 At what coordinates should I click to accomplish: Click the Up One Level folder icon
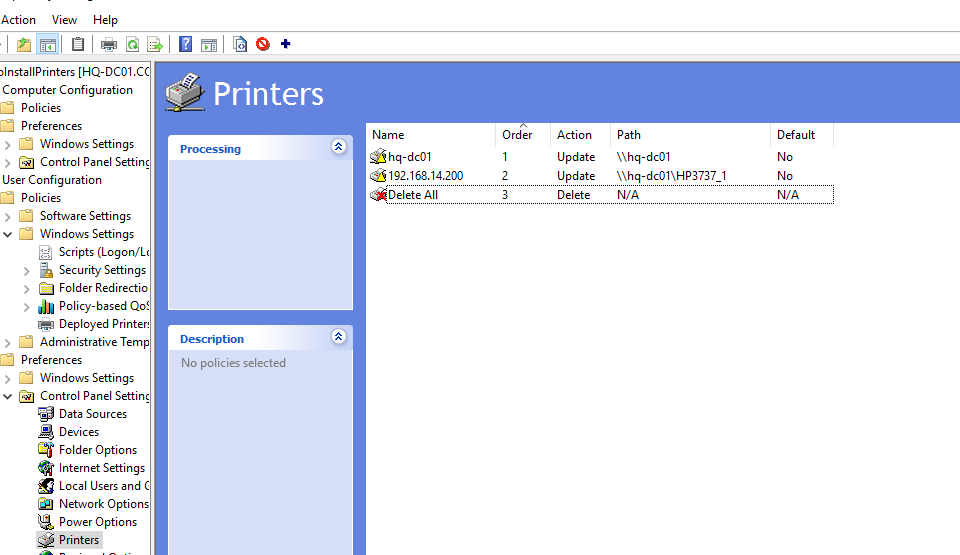24,44
